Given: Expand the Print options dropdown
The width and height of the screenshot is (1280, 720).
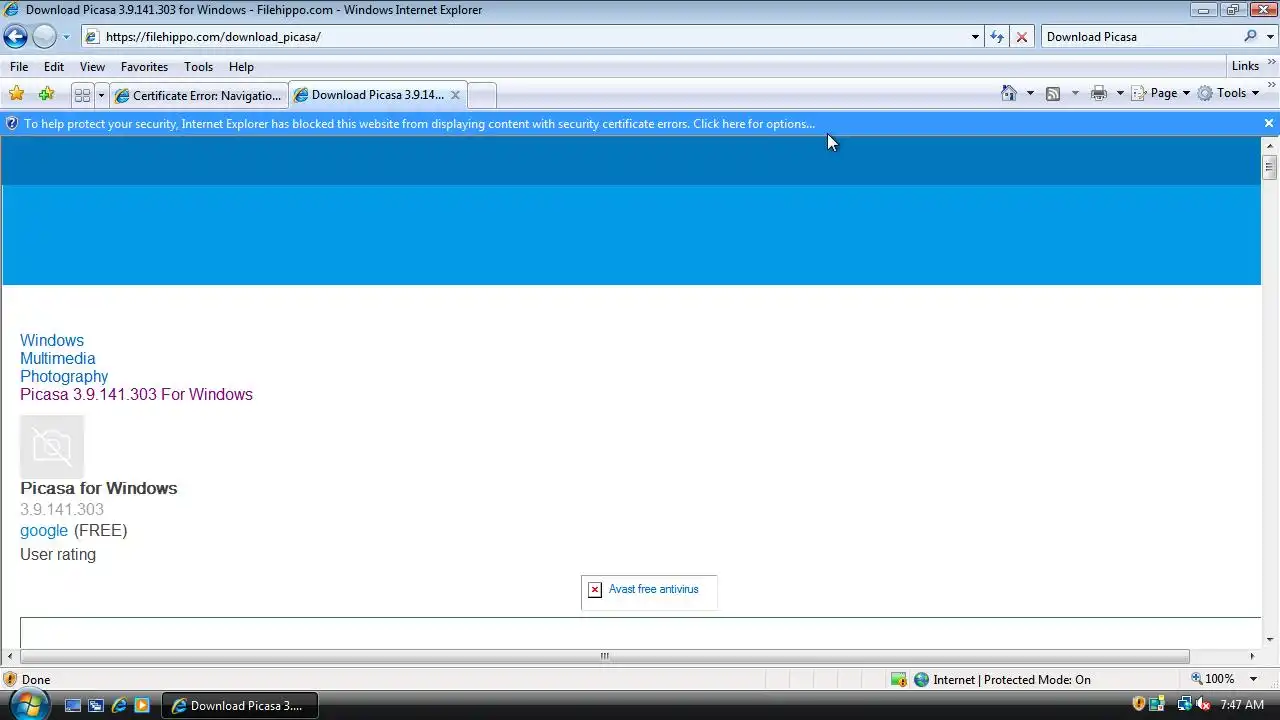Looking at the screenshot, I should tap(1120, 93).
